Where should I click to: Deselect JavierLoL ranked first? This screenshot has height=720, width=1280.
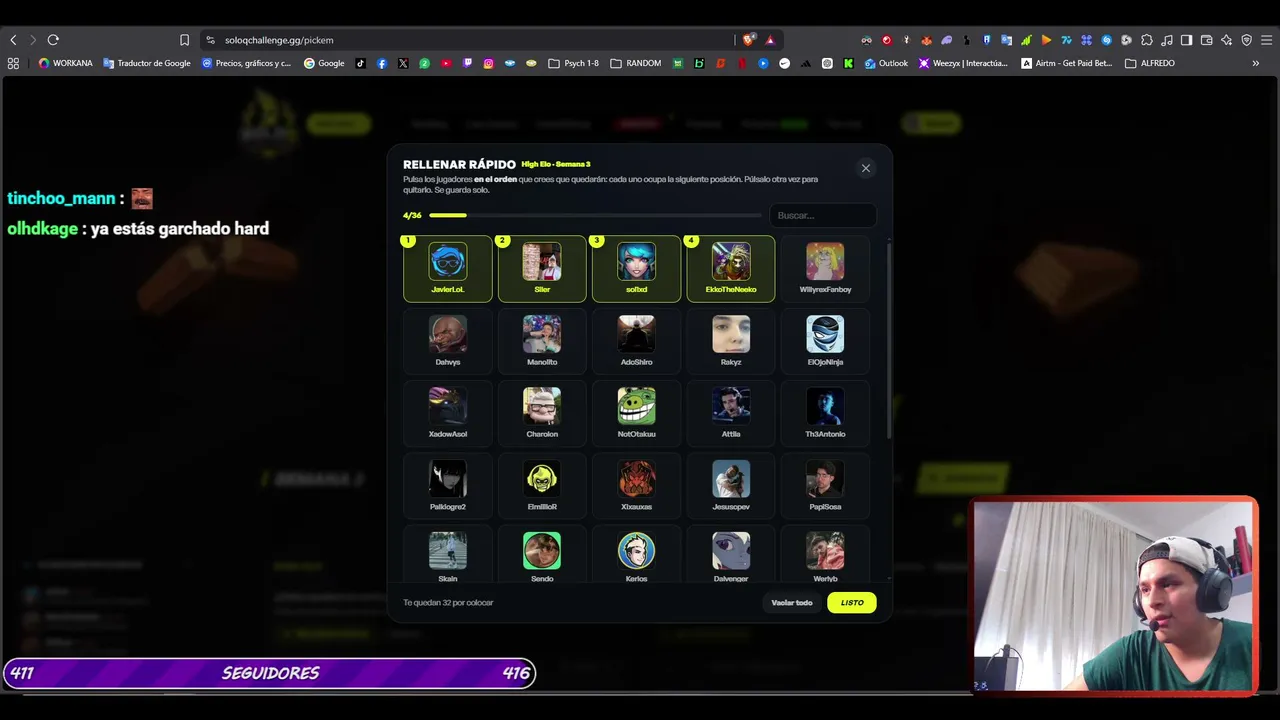tap(448, 268)
